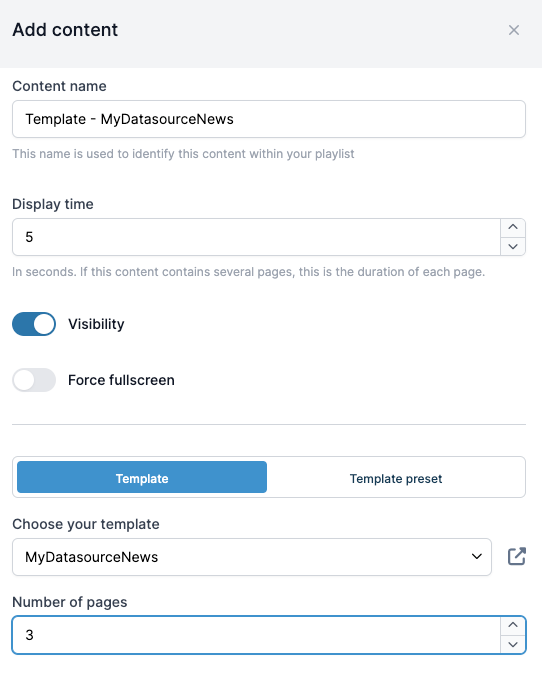Open selected template in new window icon
The image size is (542, 683).
(517, 556)
